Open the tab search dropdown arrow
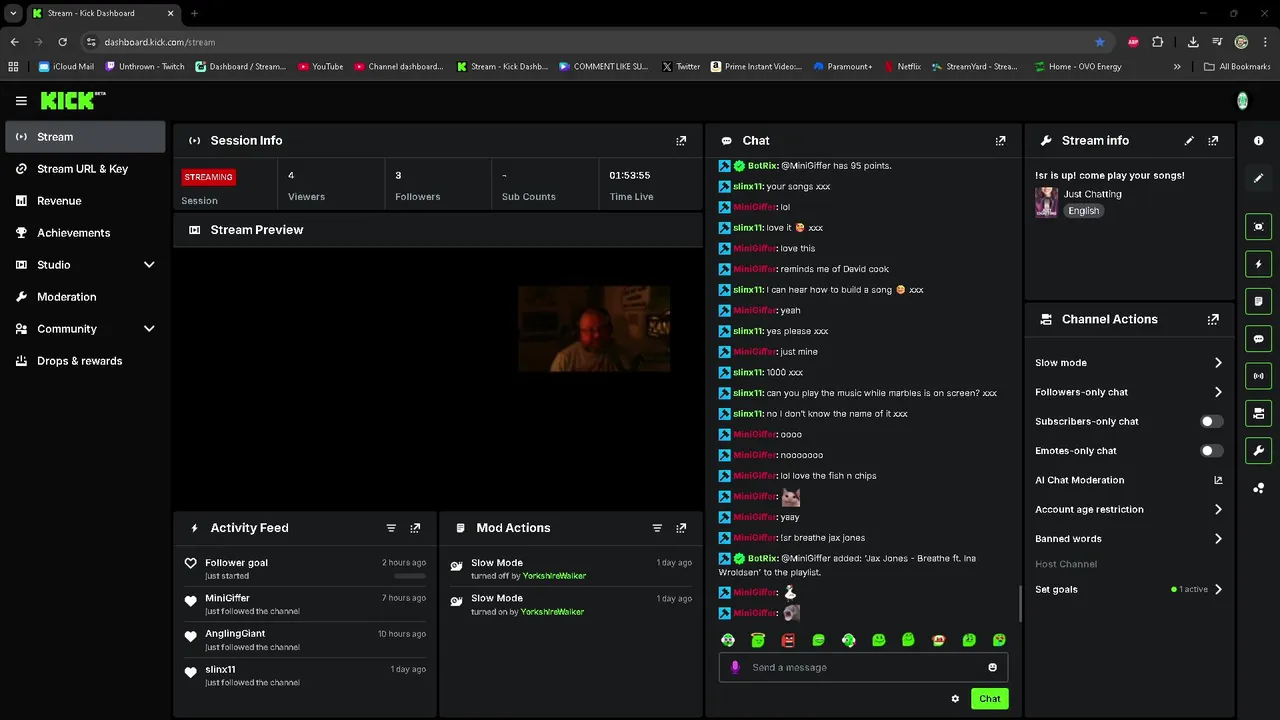The width and height of the screenshot is (1280, 720). tap(13, 13)
